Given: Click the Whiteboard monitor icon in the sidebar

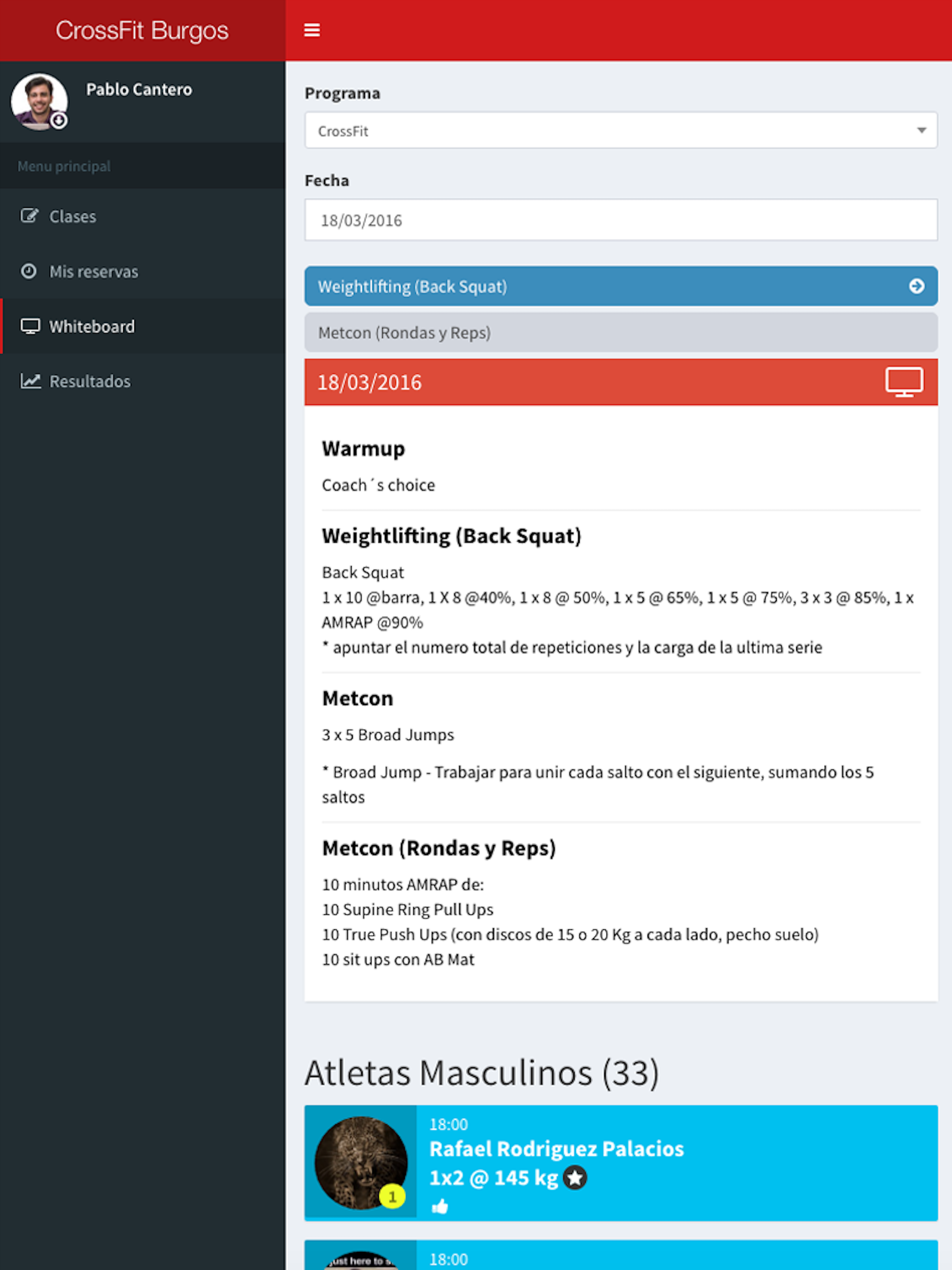Looking at the screenshot, I should click(30, 326).
